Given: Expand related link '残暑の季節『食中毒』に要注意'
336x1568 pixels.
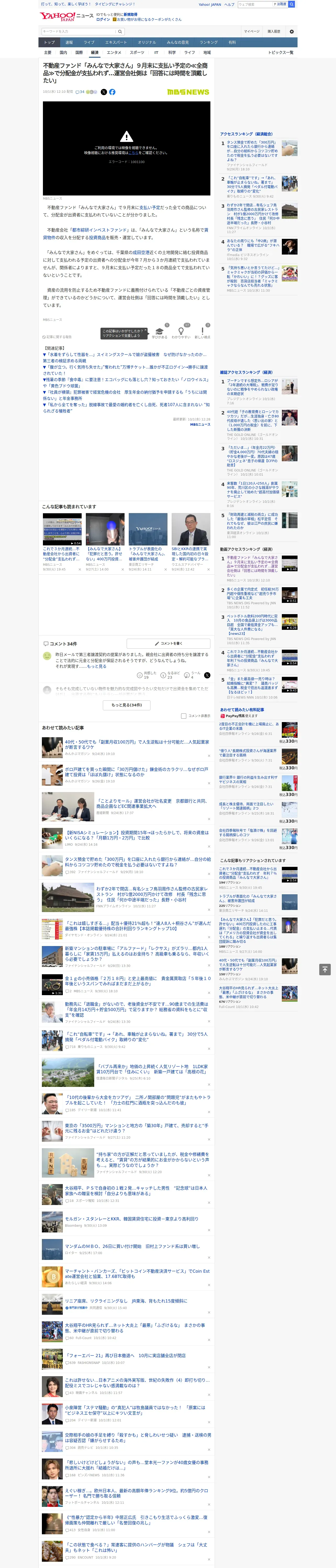Looking at the screenshot, I should (126, 382).
